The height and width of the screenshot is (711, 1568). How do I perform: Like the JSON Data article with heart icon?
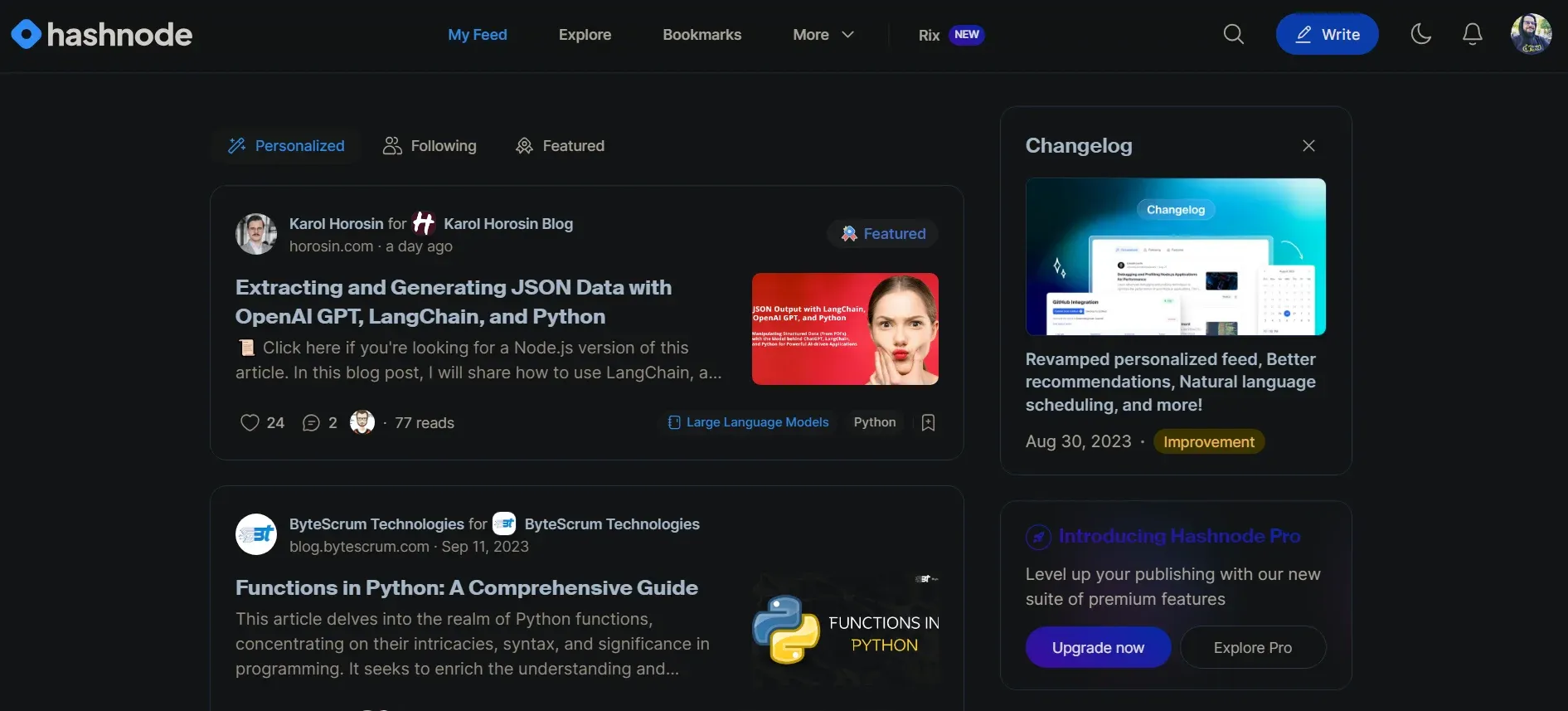[x=250, y=423]
